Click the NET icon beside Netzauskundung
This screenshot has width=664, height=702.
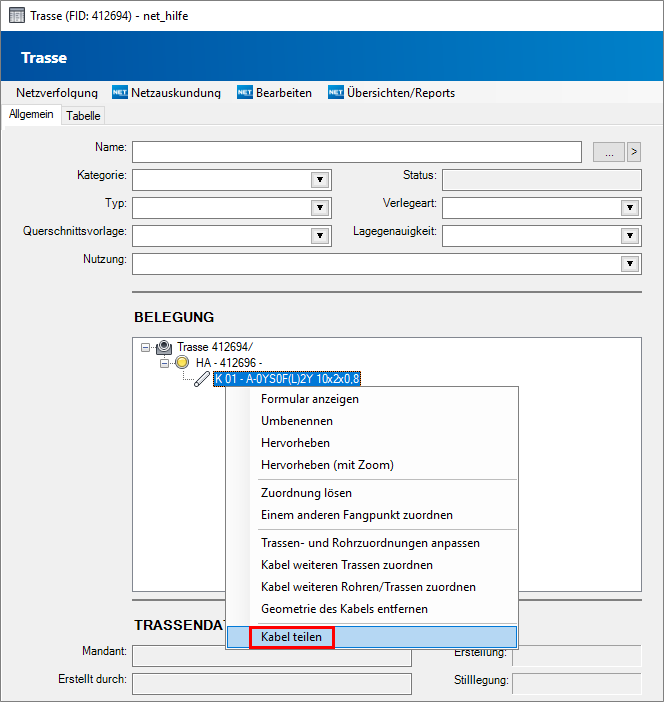(120, 93)
